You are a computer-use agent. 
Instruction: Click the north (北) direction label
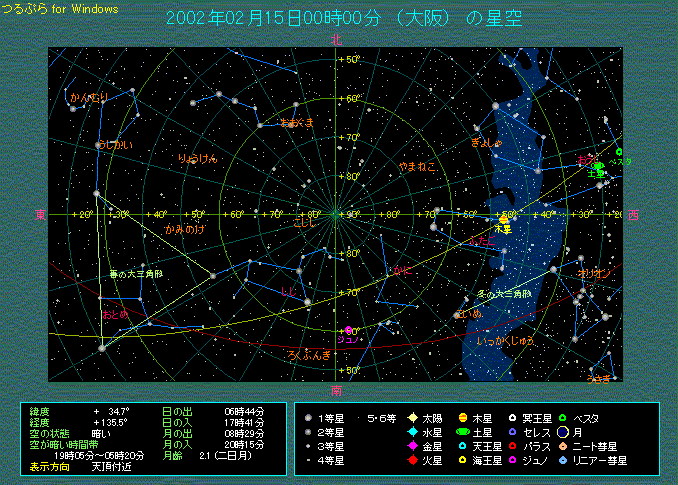(x=336, y=40)
